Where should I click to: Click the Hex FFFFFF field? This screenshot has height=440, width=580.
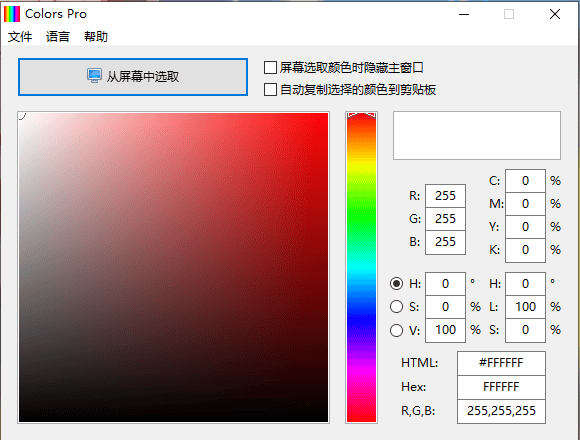coord(501,387)
